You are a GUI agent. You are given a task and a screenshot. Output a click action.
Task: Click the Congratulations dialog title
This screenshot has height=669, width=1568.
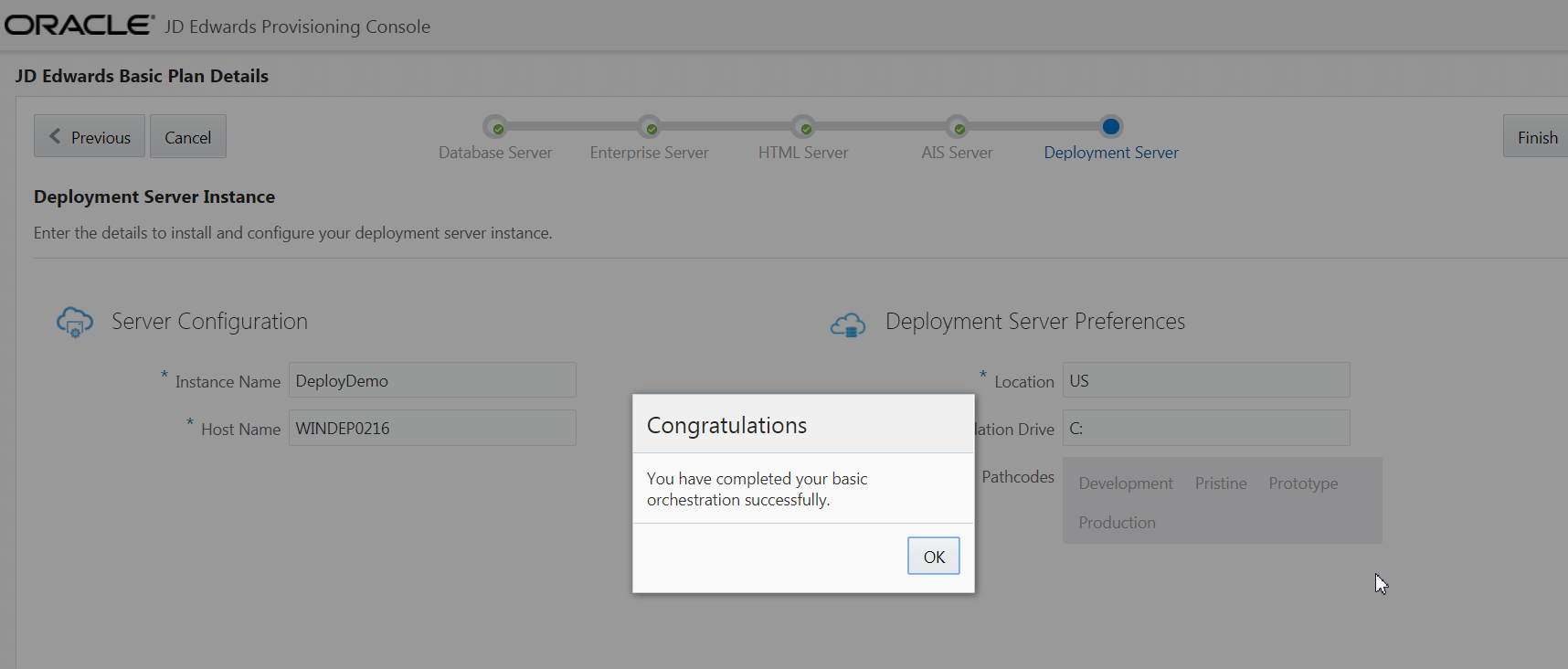click(726, 426)
